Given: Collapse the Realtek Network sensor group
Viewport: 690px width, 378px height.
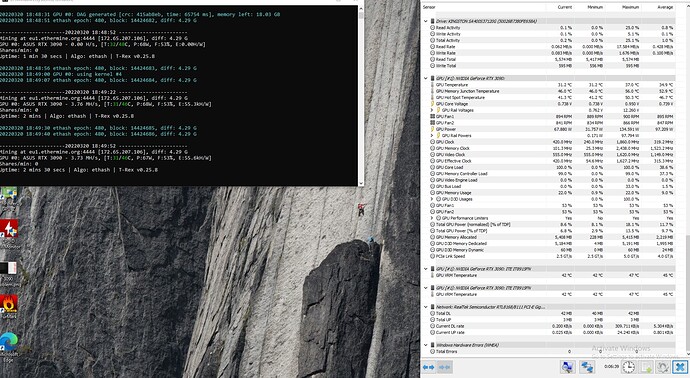Looking at the screenshot, I should 426,307.
